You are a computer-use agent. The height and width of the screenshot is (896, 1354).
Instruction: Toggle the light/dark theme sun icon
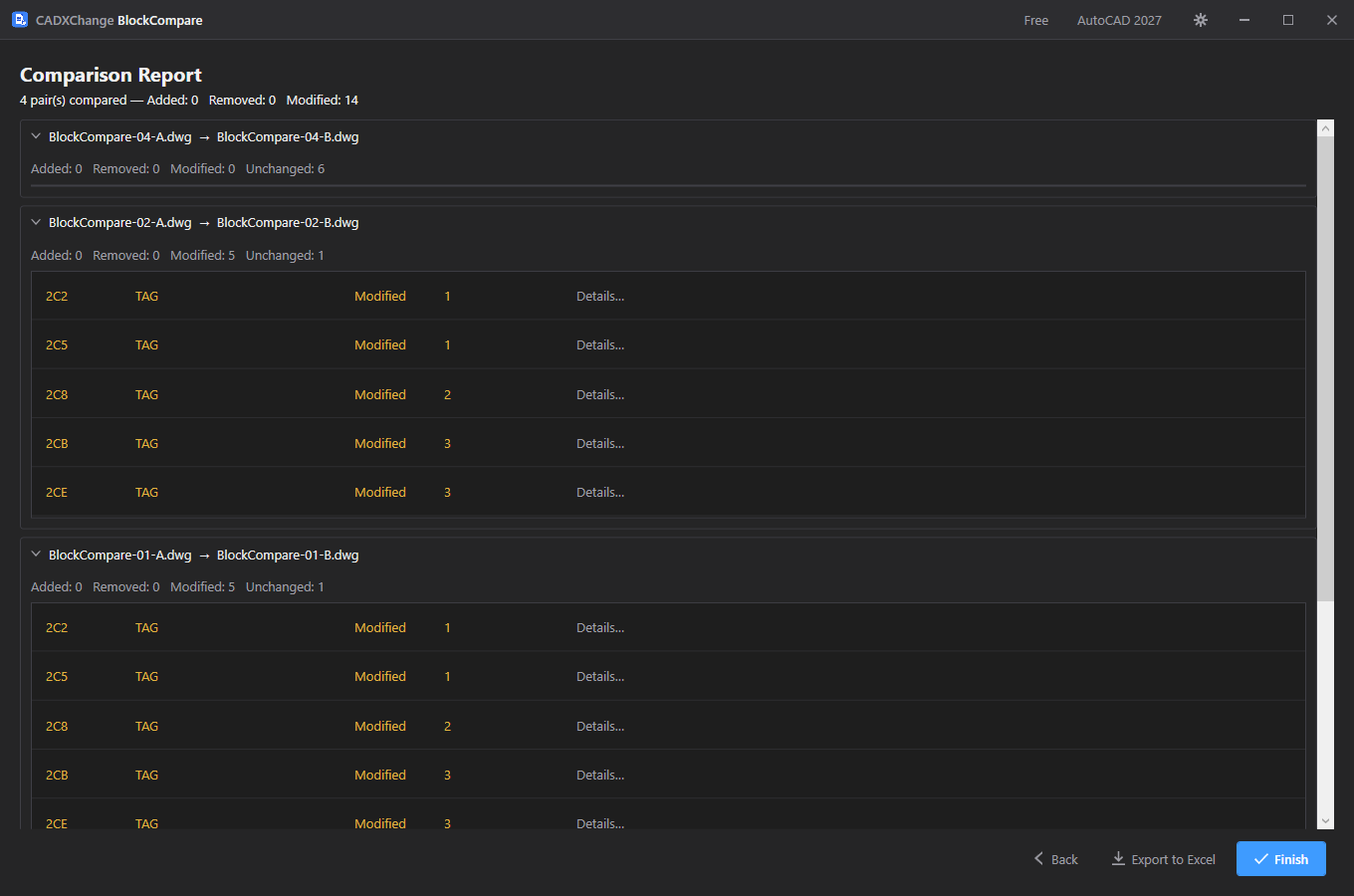(1201, 20)
